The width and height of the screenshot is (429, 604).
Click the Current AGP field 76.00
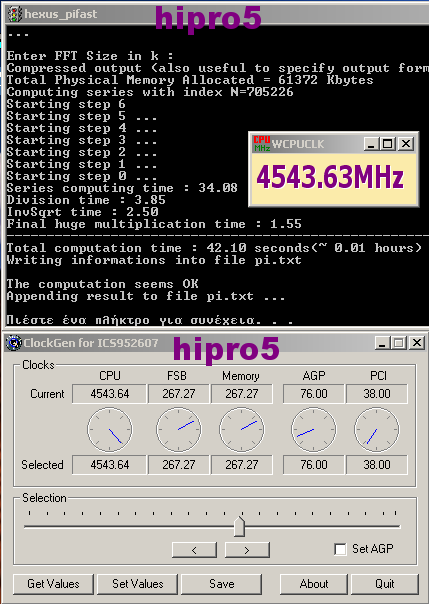(313, 394)
